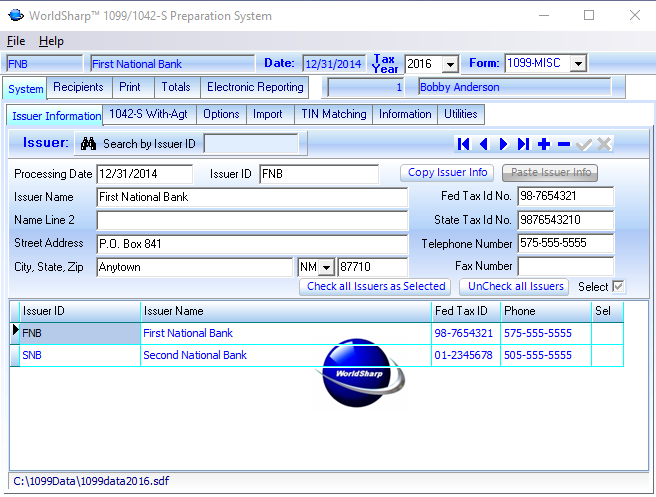Open the TIN Matching tab
The image size is (656, 497).
coord(334,114)
